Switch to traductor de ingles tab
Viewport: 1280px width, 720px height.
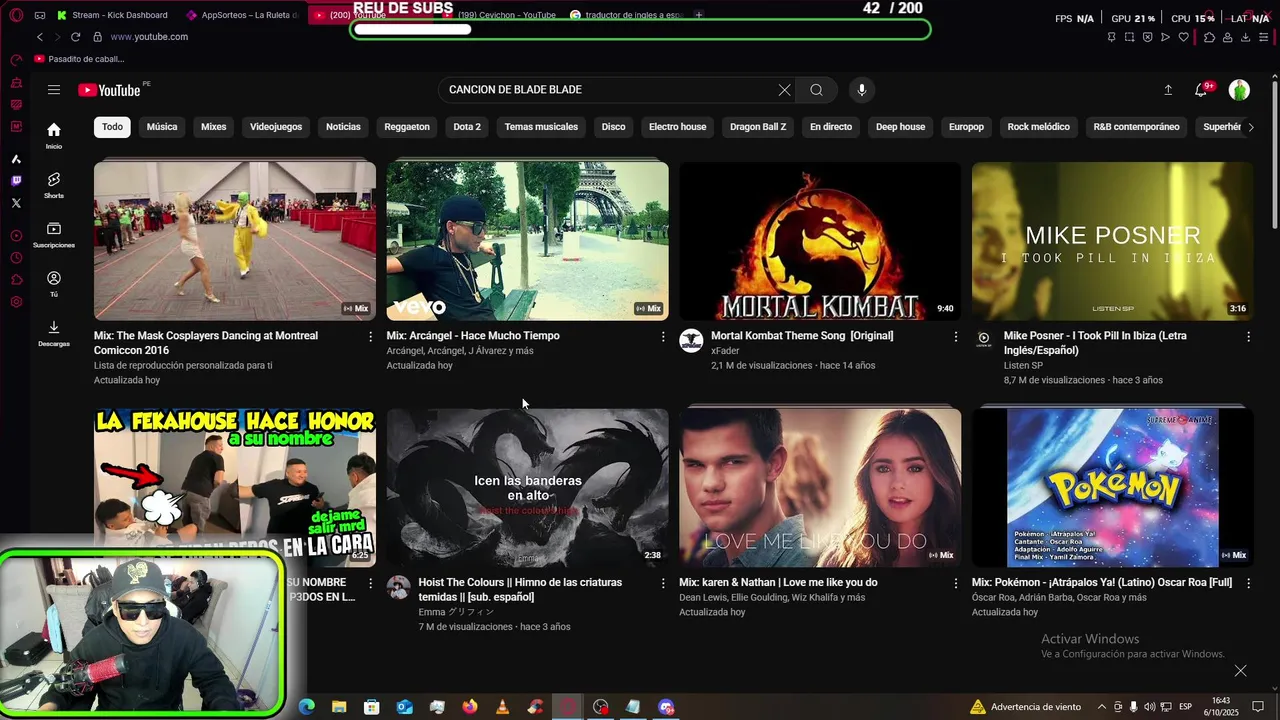[628, 15]
